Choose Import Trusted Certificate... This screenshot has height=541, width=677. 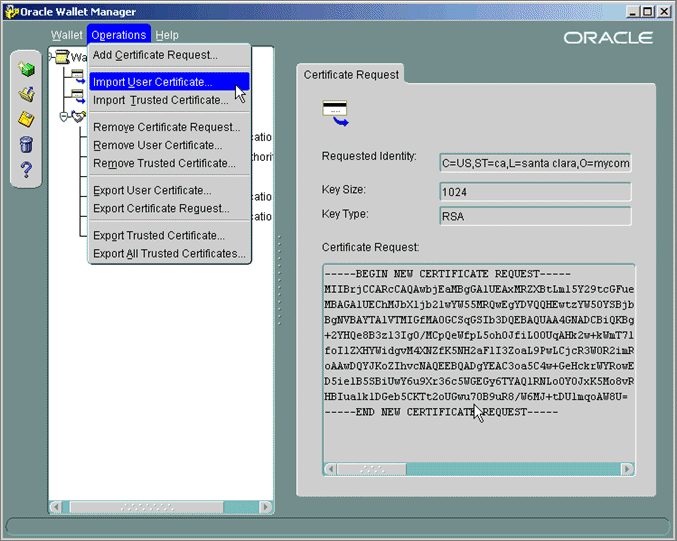[x=169, y=100]
